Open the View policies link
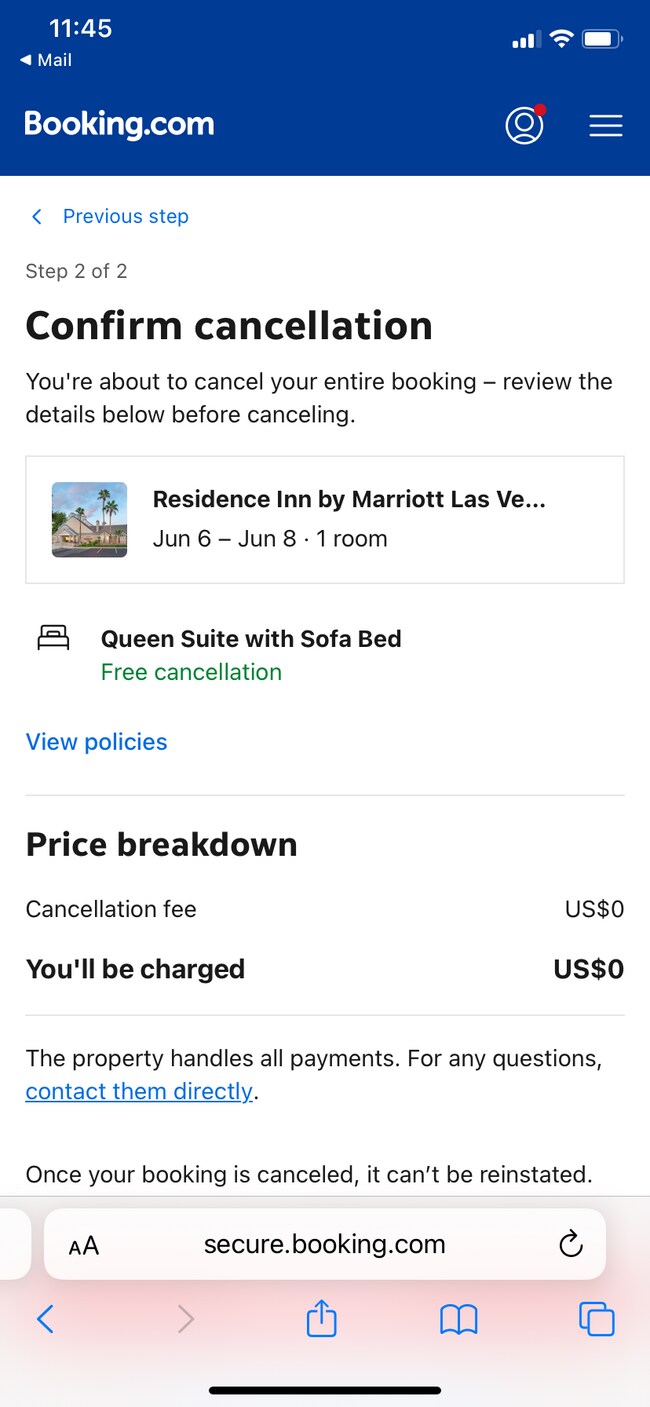Image resolution: width=650 pixels, height=1407 pixels. point(96,742)
